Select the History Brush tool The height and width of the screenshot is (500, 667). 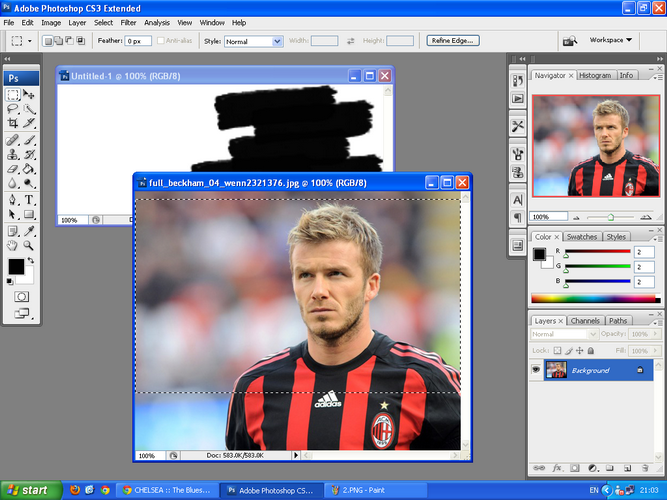(29, 154)
